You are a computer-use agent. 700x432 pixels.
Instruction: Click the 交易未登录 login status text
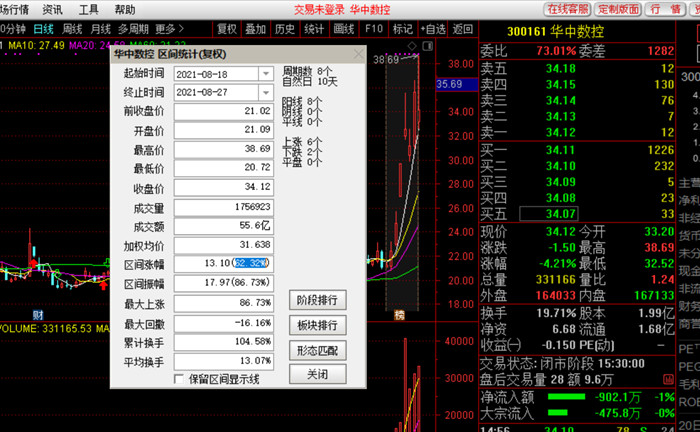[x=320, y=9]
